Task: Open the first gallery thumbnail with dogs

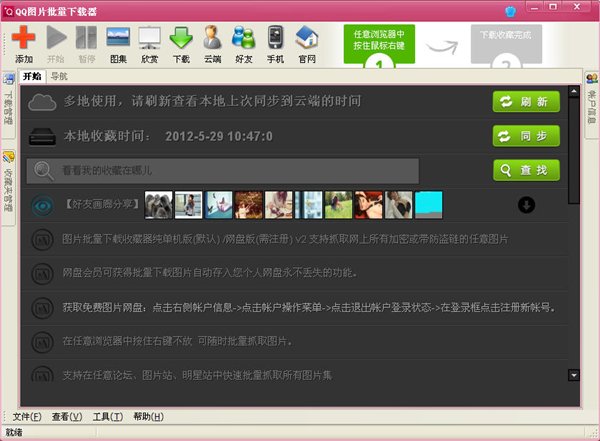Action: click(158, 205)
